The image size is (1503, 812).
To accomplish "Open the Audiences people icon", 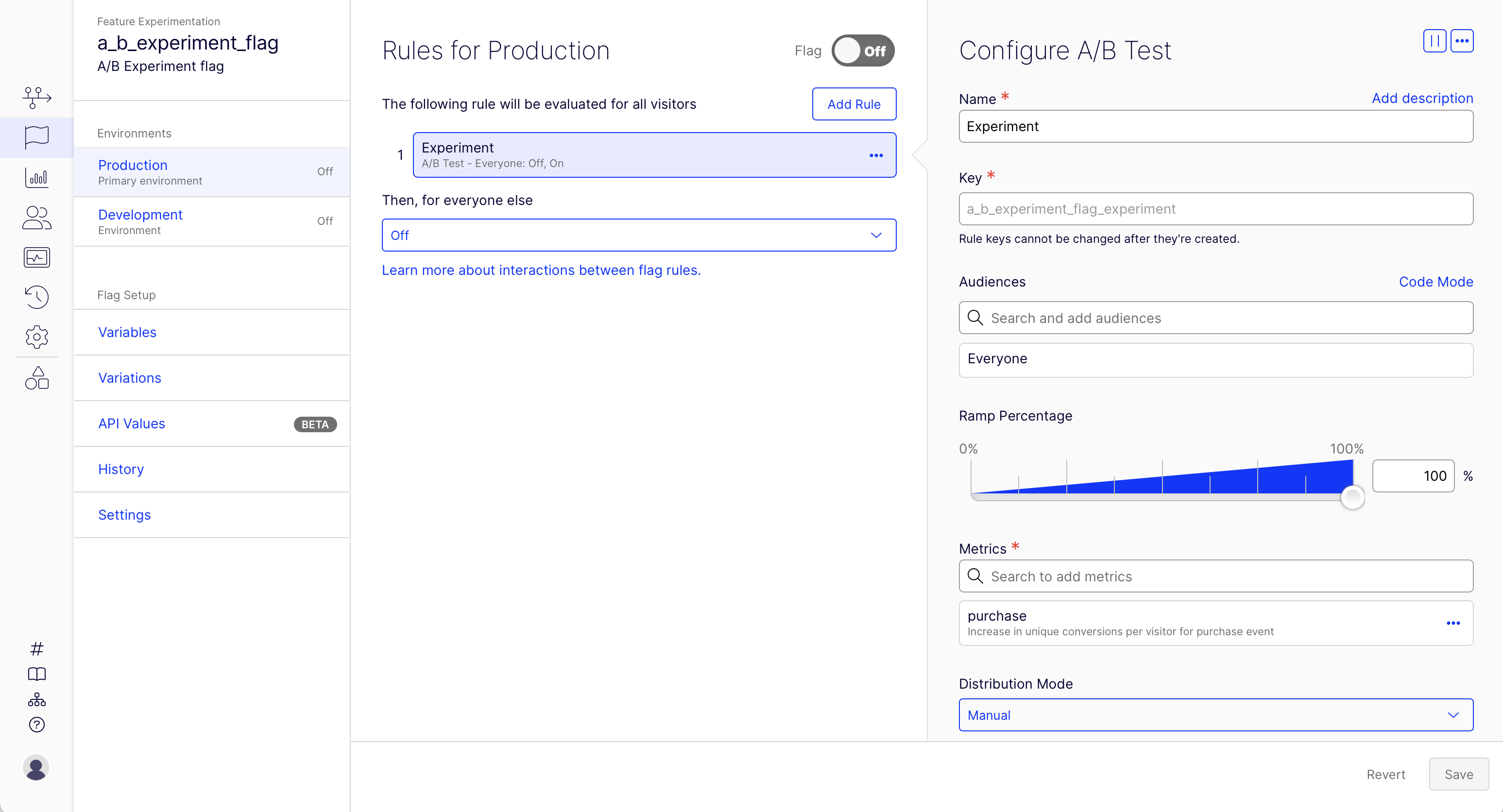I will click(37, 218).
